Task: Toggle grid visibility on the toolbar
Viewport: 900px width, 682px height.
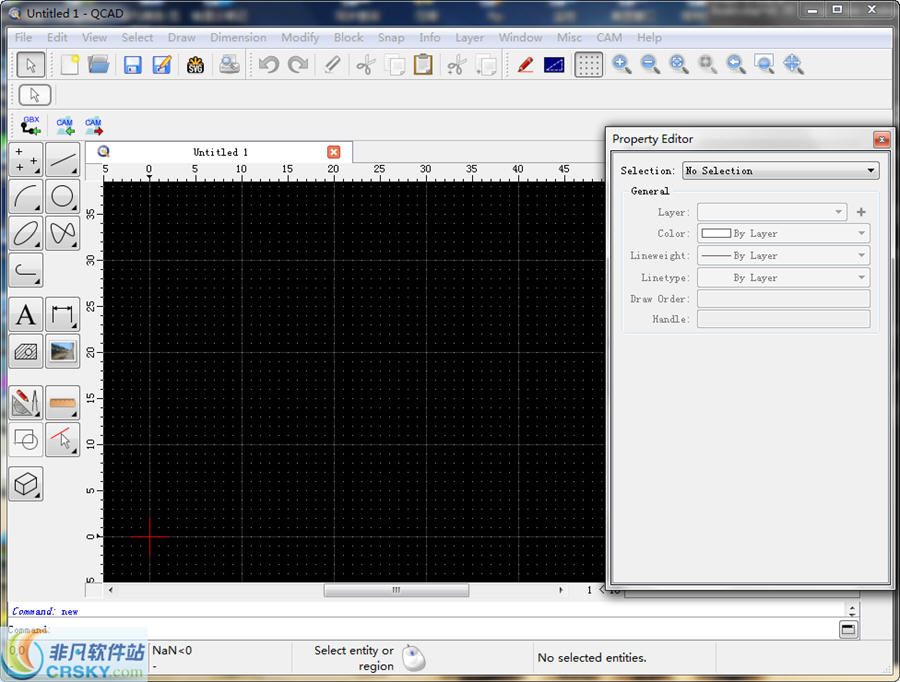Action: [x=588, y=63]
